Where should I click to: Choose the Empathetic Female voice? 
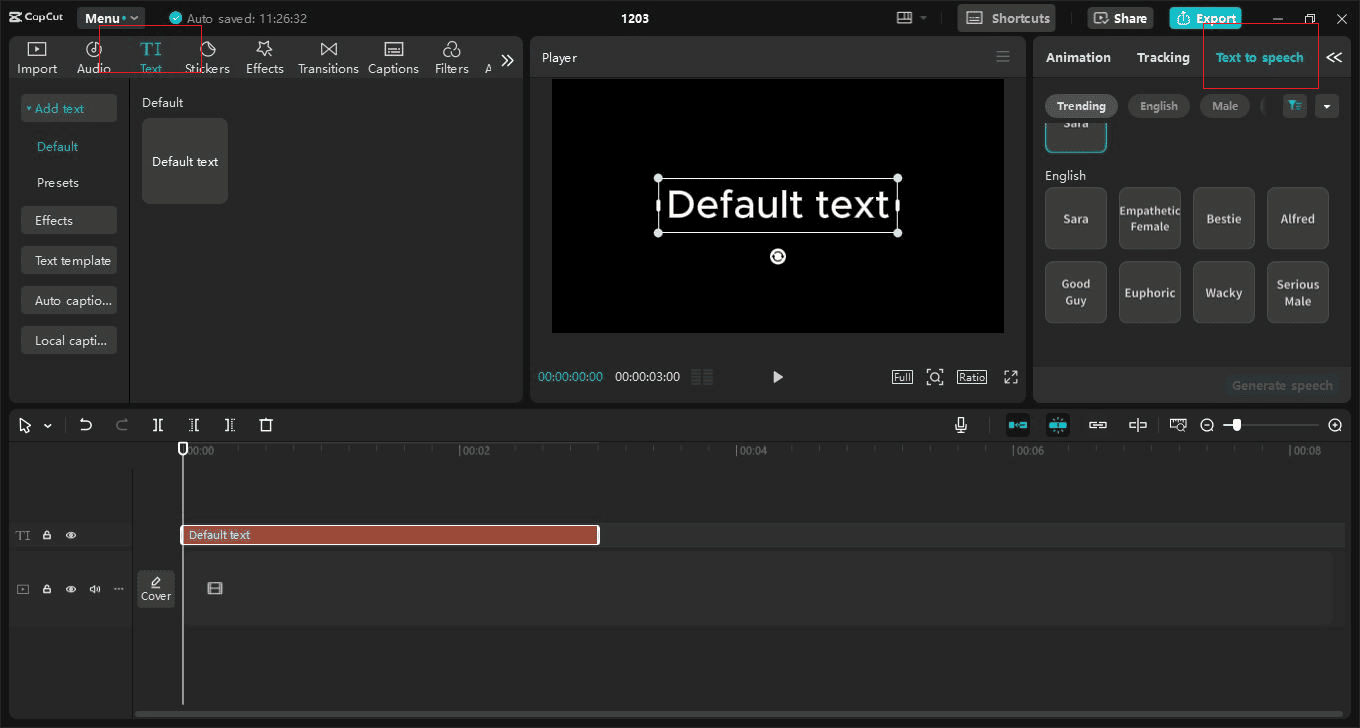click(x=1150, y=218)
